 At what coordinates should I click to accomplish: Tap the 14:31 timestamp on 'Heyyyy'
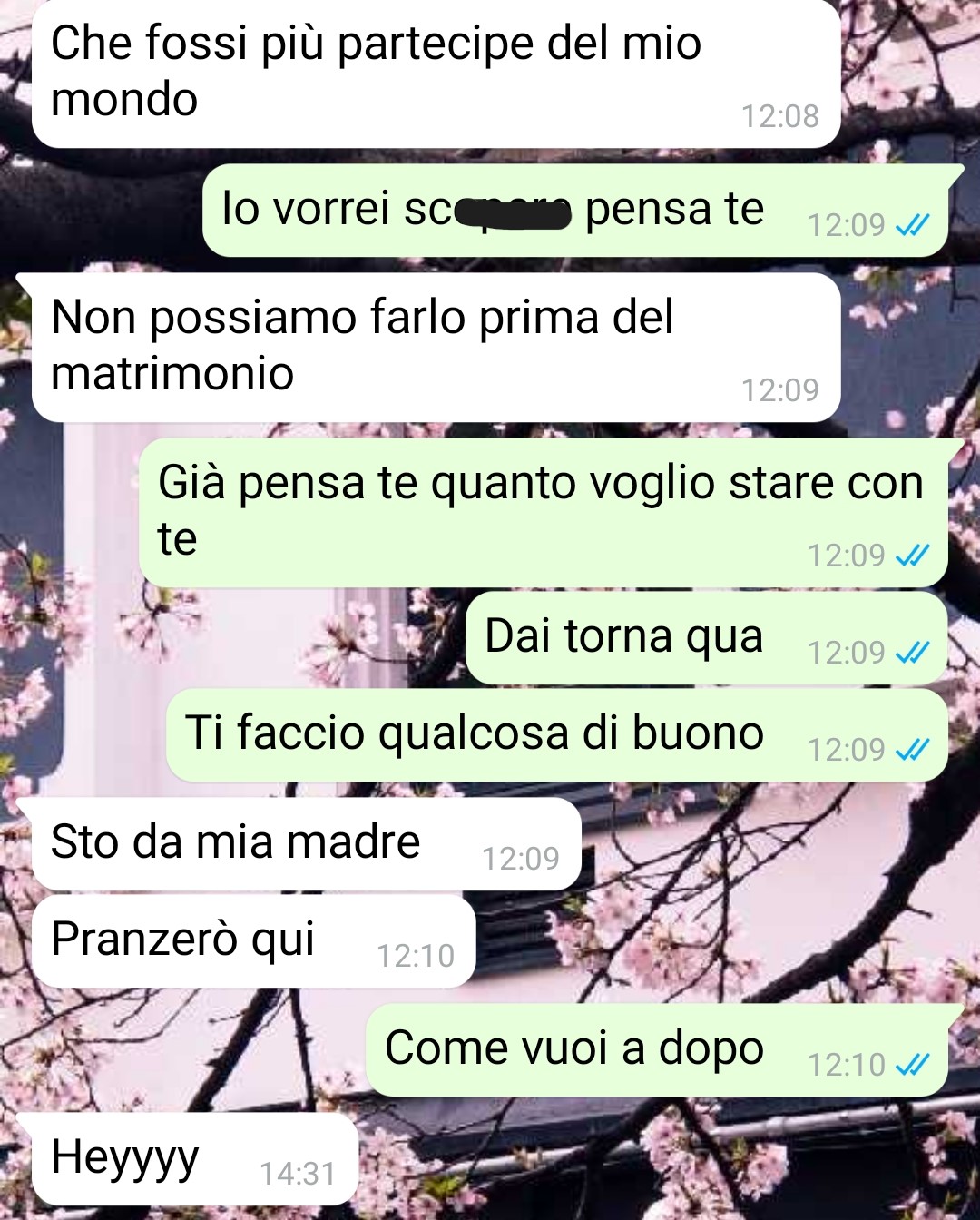coord(298,1174)
